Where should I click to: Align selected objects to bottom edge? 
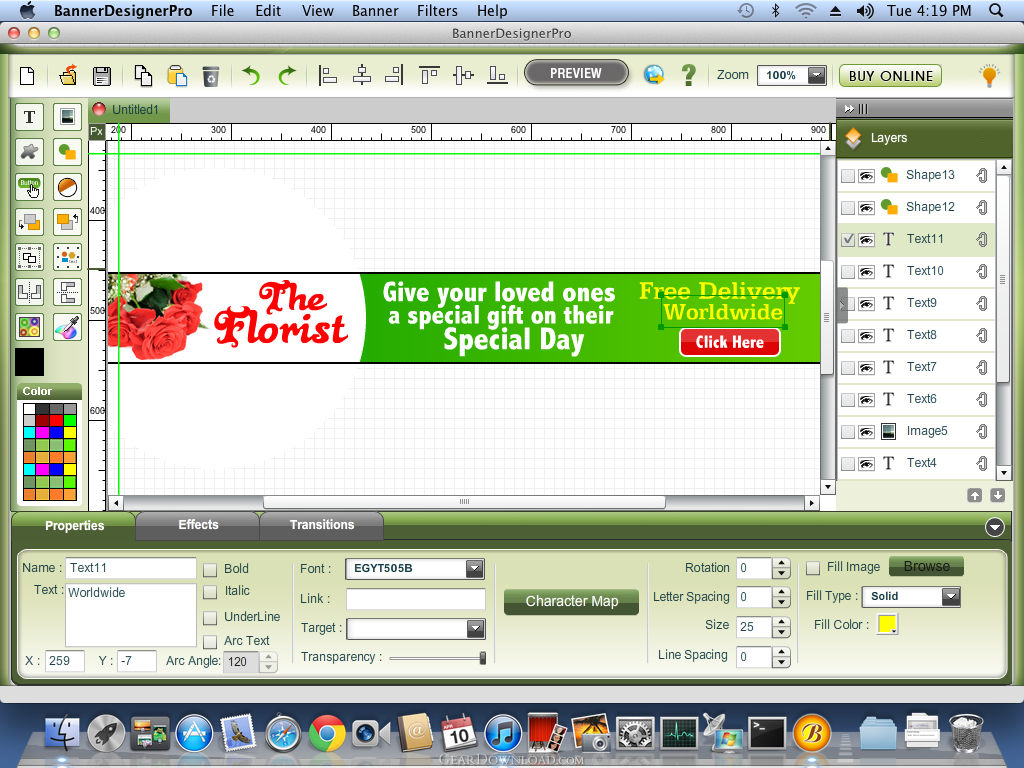(x=497, y=76)
